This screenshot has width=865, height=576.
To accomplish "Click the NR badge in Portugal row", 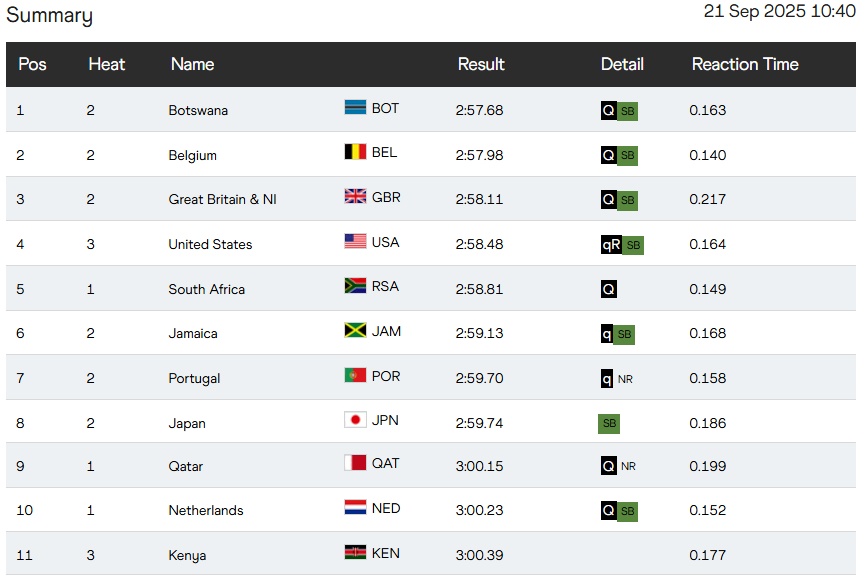I will [x=626, y=379].
